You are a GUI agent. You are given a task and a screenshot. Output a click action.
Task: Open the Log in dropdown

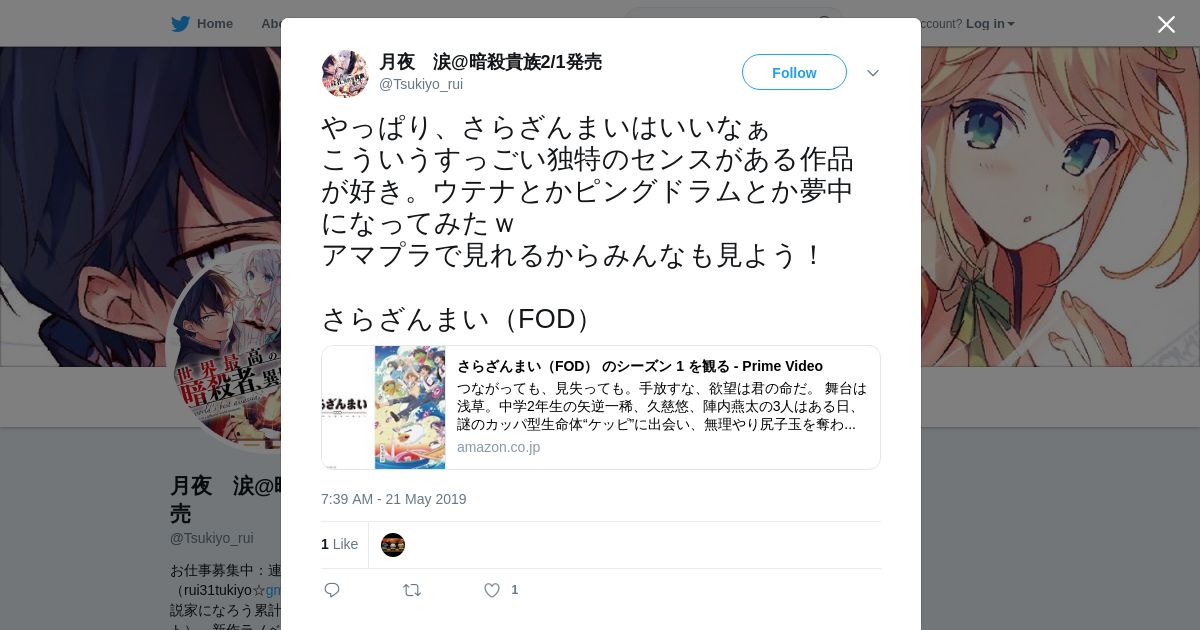point(990,24)
